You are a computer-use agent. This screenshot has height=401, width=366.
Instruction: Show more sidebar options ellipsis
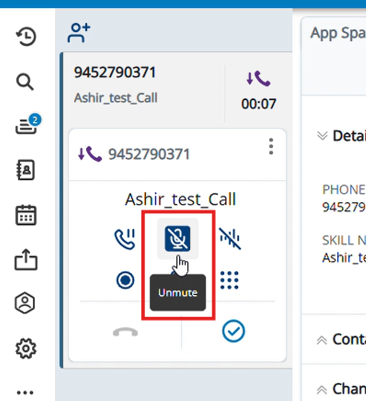click(x=25, y=392)
